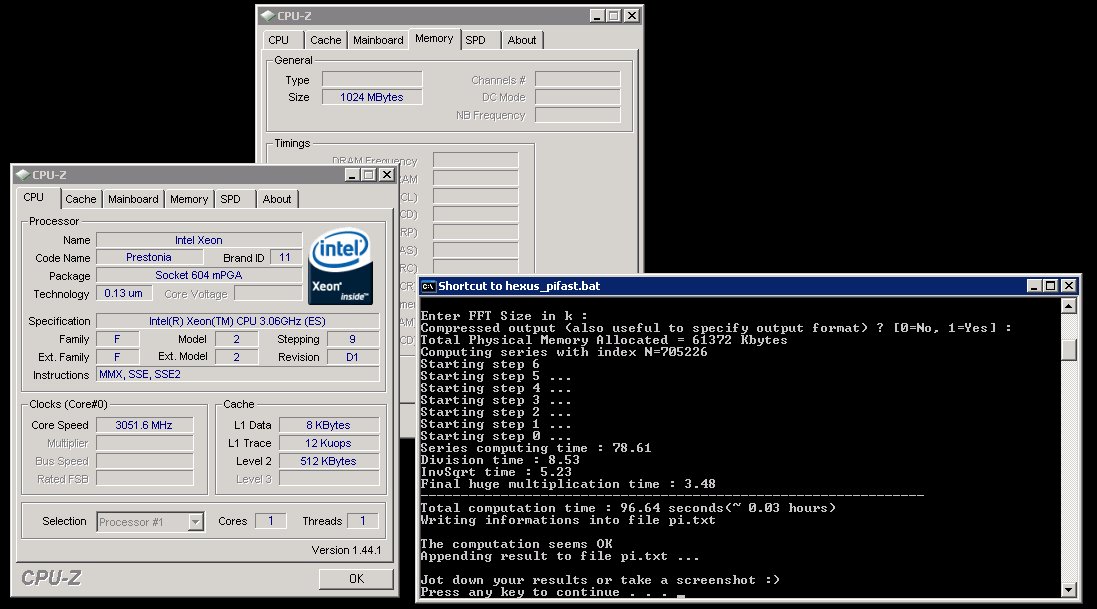Image resolution: width=1097 pixels, height=609 pixels.
Task: Click the empty Multiplier field
Action: coord(144,443)
